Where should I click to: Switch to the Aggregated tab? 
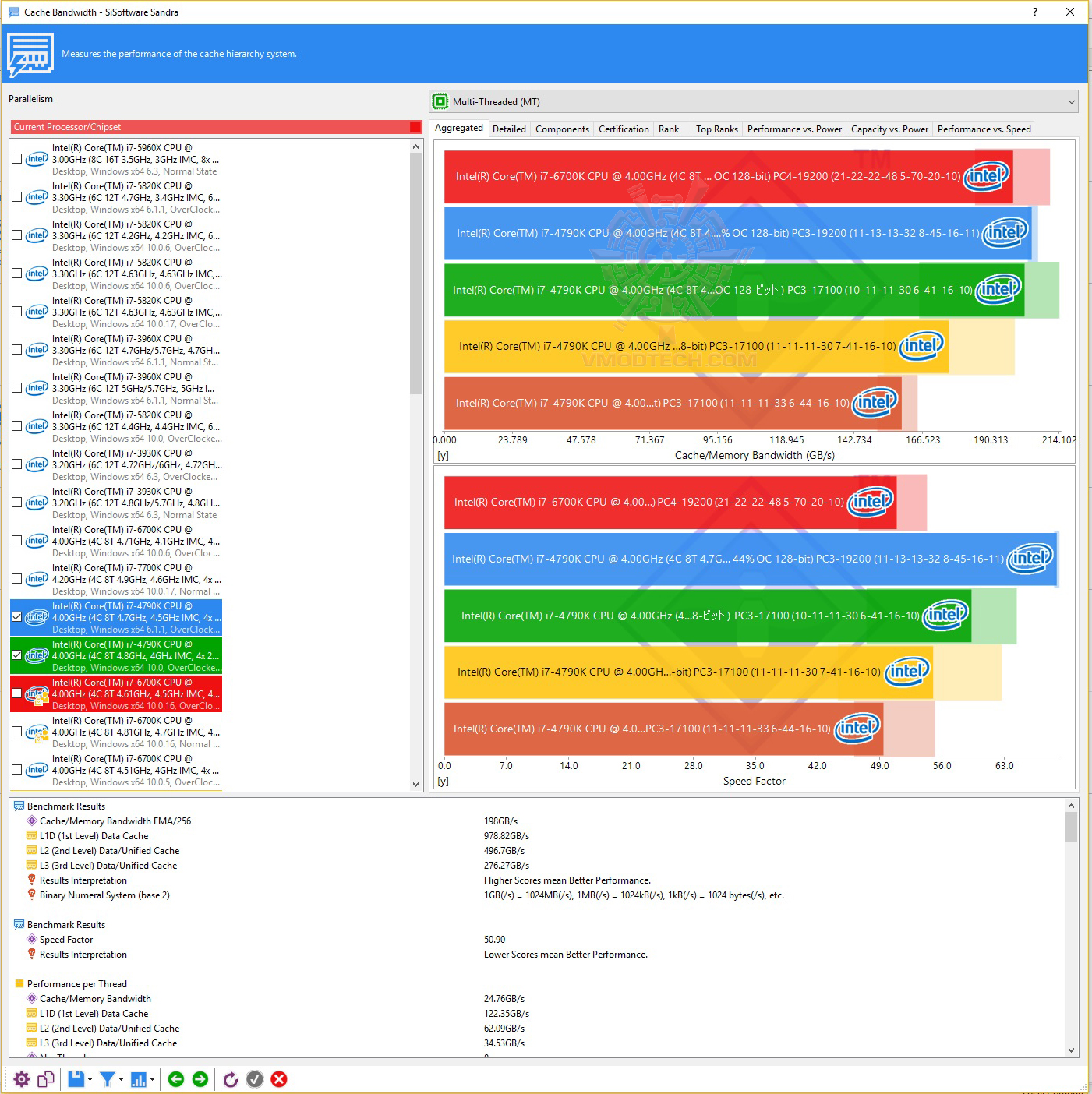(459, 128)
